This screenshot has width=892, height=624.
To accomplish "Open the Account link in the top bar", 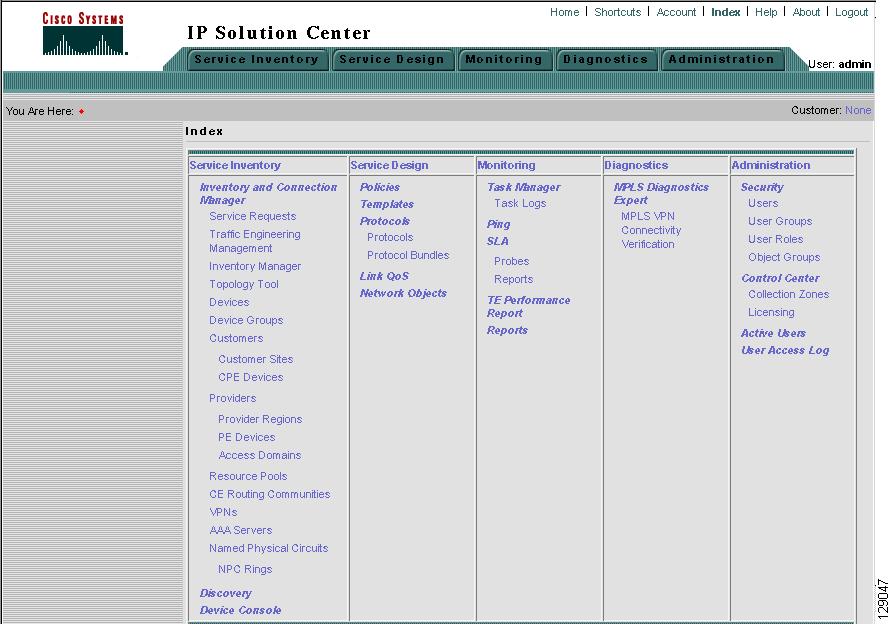I will pyautogui.click(x=676, y=12).
